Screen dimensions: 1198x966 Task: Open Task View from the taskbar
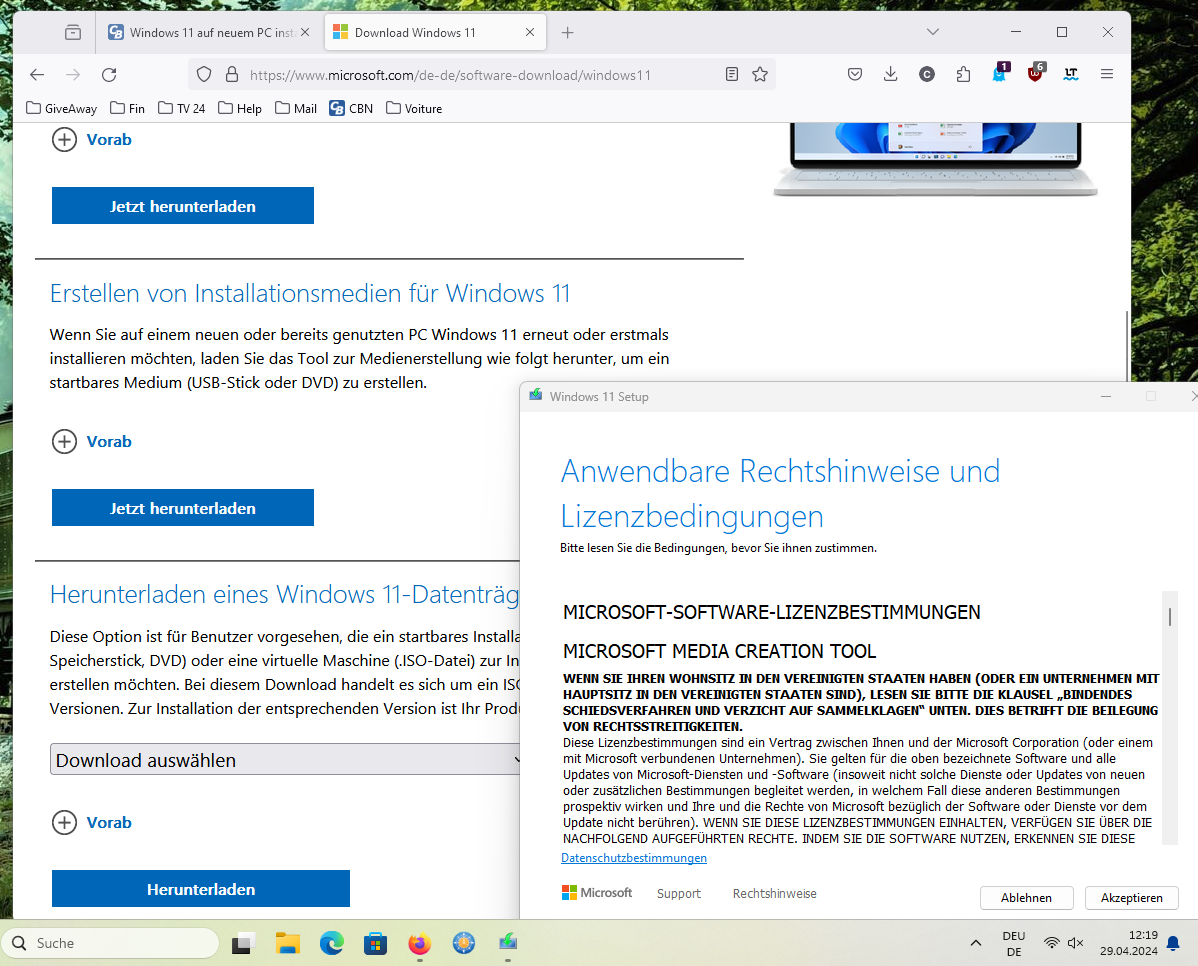(x=242, y=944)
